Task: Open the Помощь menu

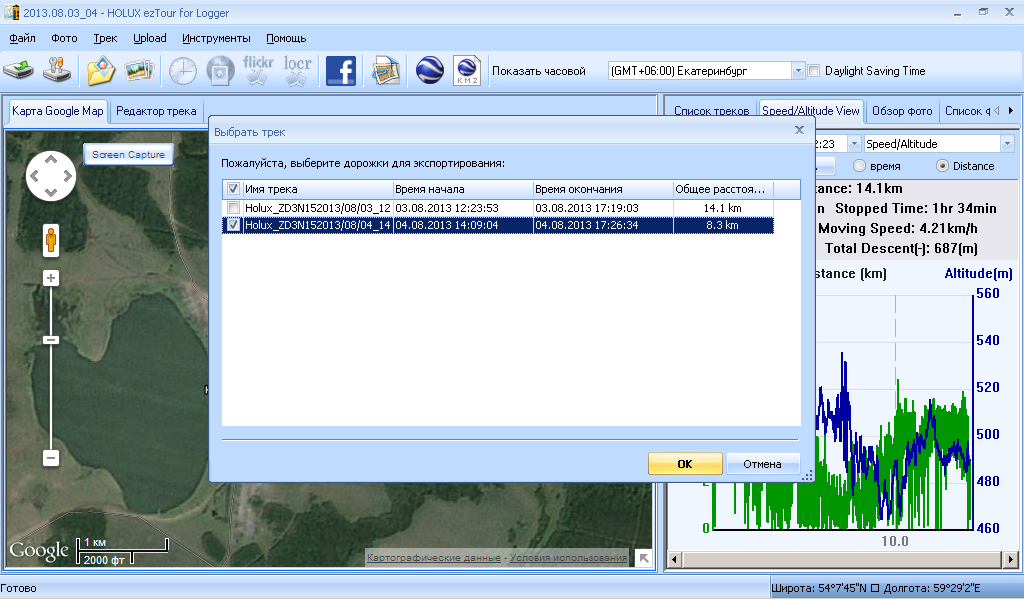Action: pyautogui.click(x=286, y=38)
